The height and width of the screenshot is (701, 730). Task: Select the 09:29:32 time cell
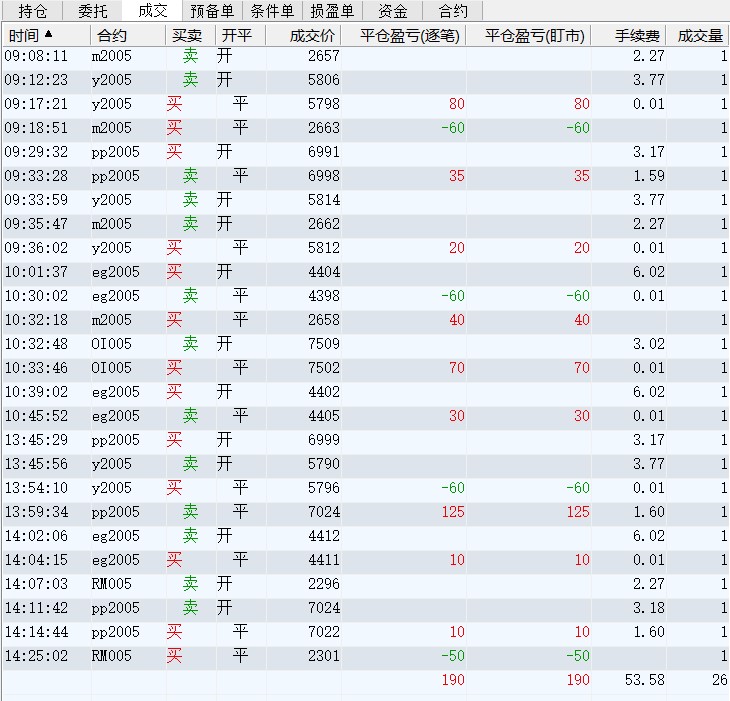click(36, 152)
